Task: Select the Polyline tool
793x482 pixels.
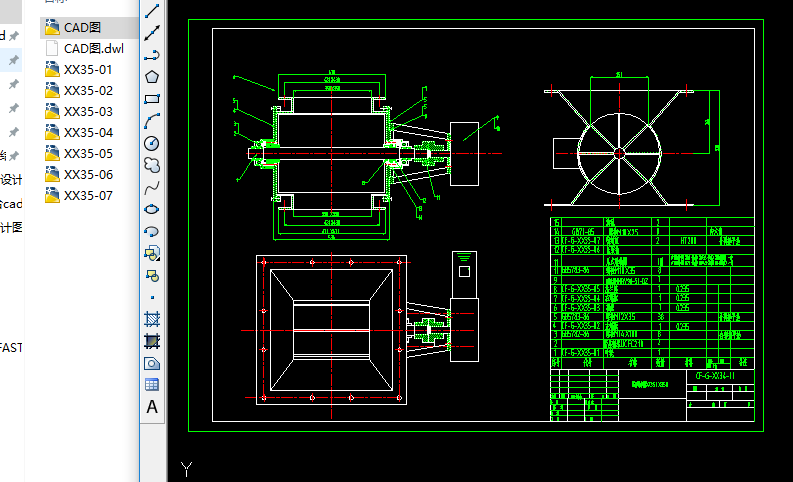Action: click(153, 54)
